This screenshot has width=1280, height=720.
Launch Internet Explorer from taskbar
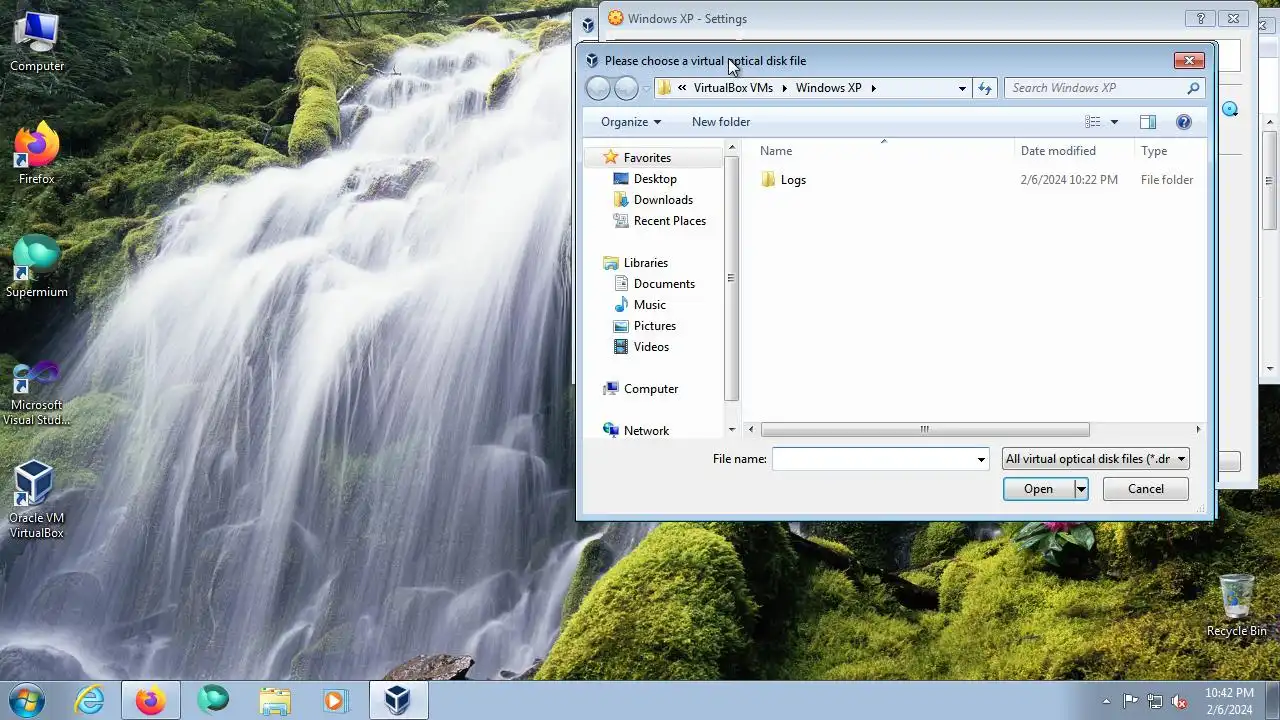pyautogui.click(x=89, y=700)
